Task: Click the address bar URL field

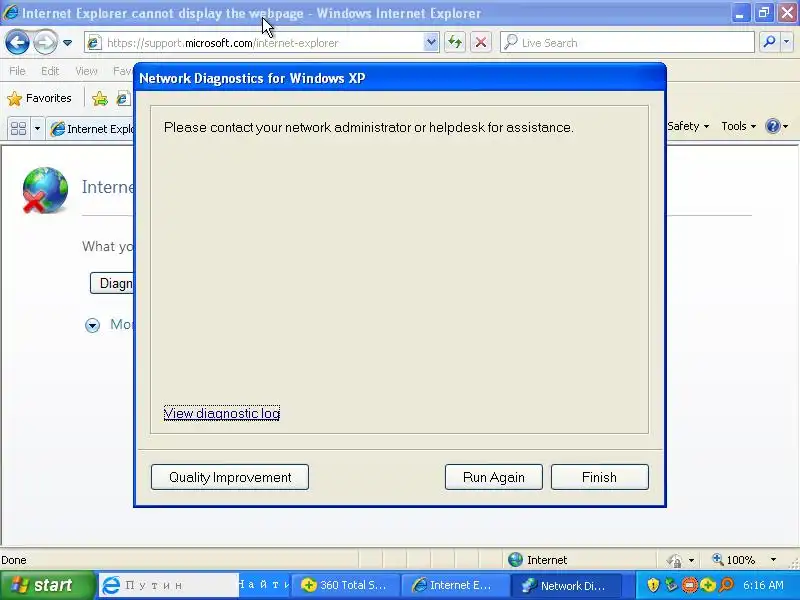Action: [261, 43]
